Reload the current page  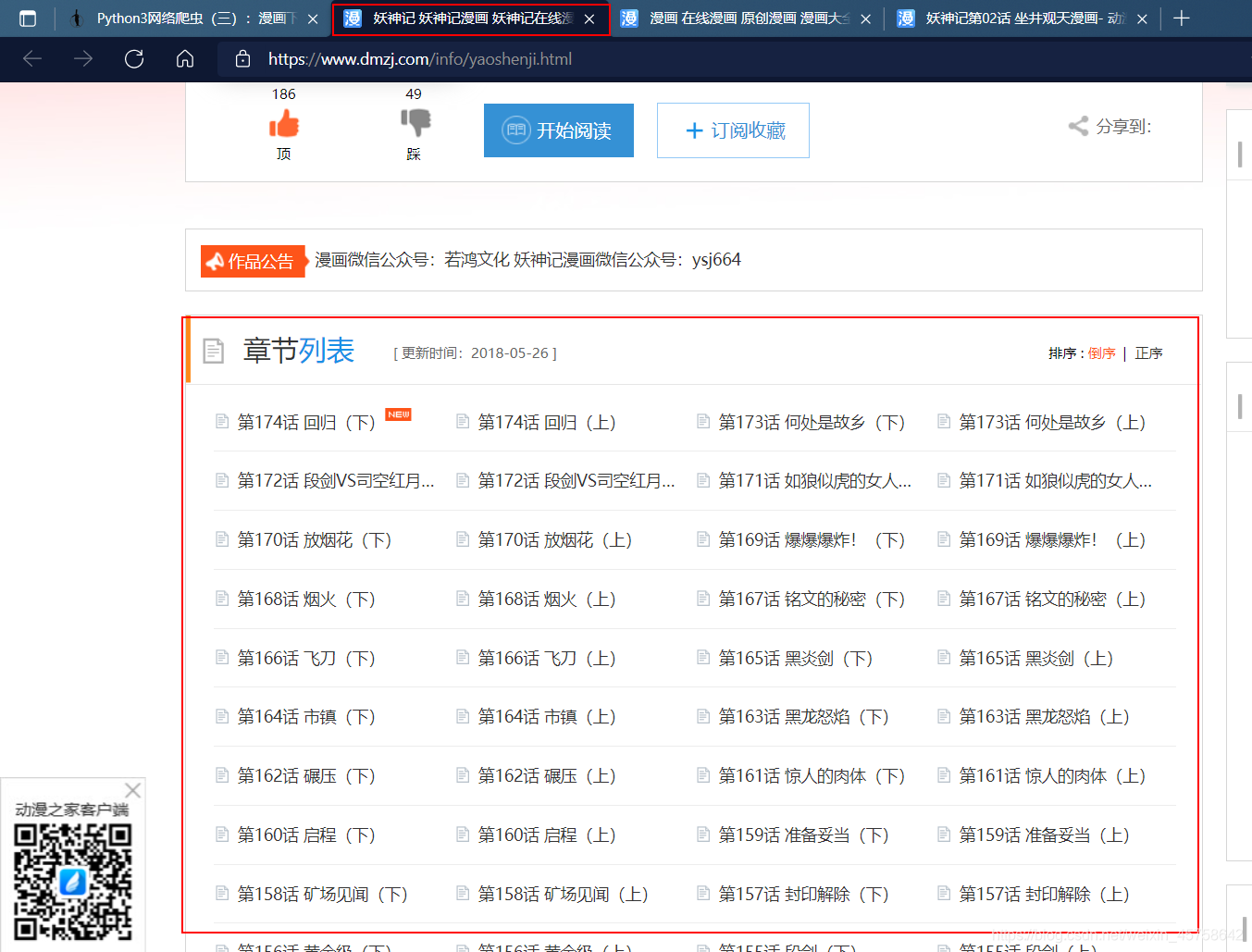pyautogui.click(x=134, y=59)
